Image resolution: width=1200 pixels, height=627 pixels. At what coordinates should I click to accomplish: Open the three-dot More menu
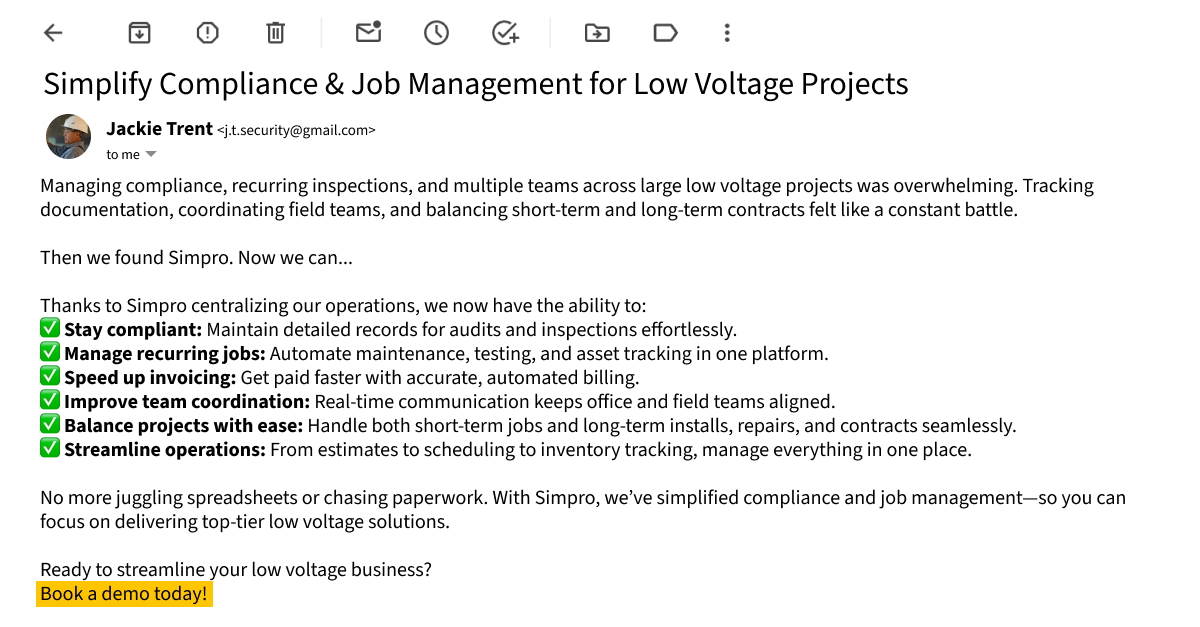coord(727,33)
